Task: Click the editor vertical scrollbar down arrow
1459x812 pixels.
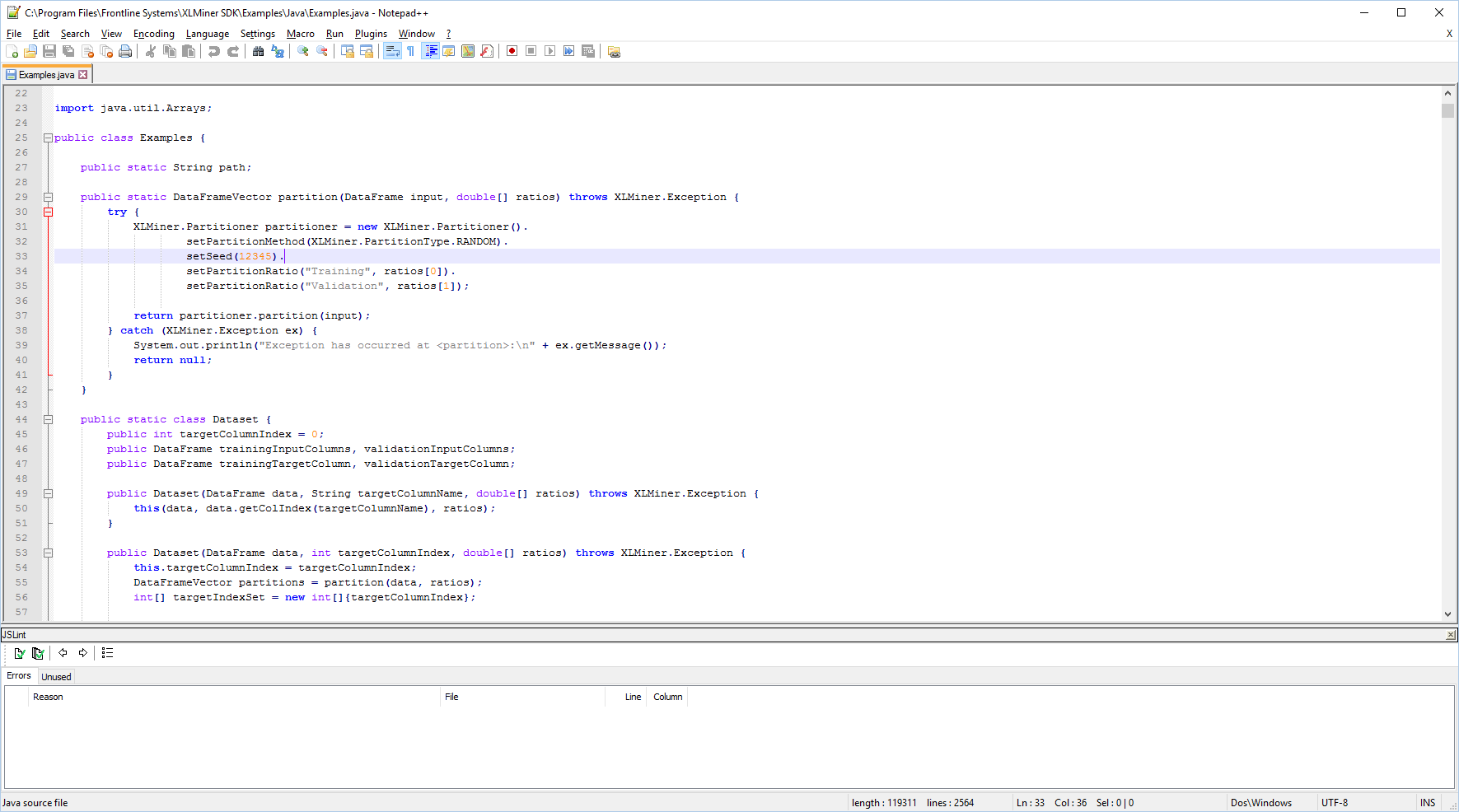Action: point(1447,614)
